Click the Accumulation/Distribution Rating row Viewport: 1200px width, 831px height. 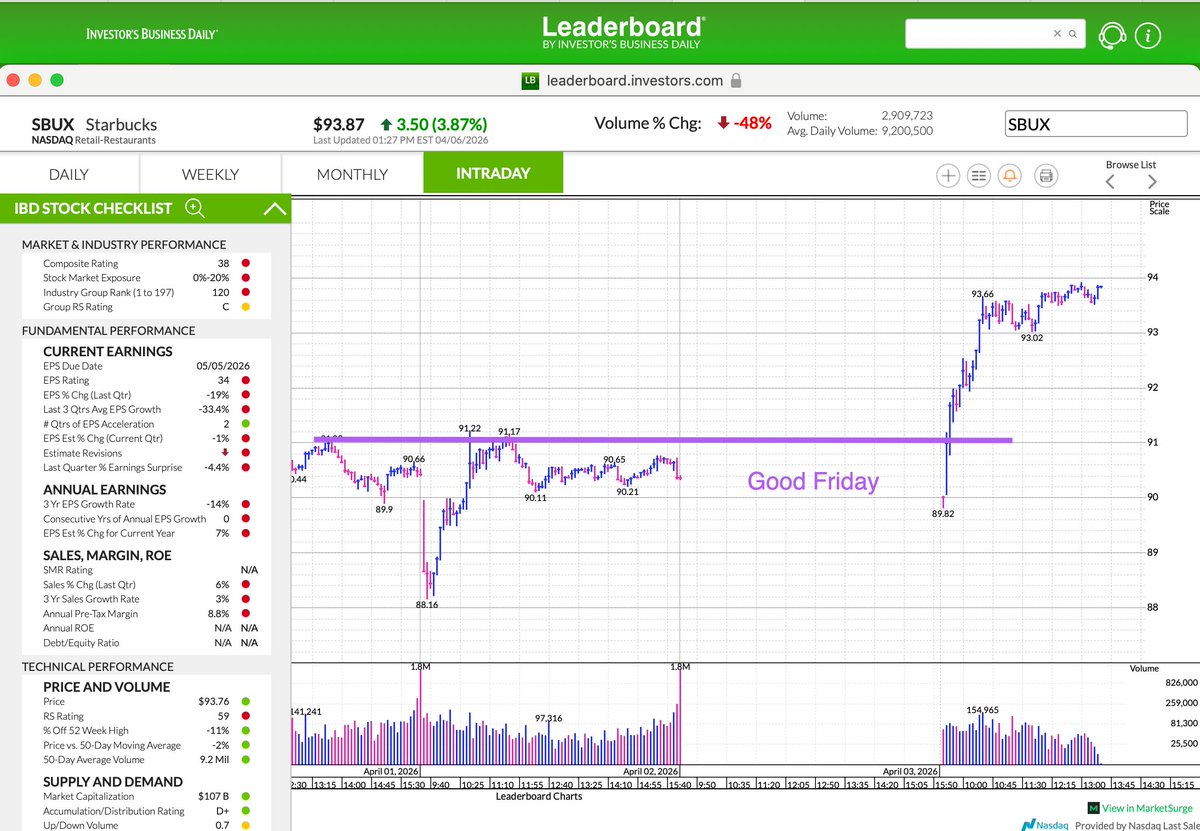[x=145, y=811]
